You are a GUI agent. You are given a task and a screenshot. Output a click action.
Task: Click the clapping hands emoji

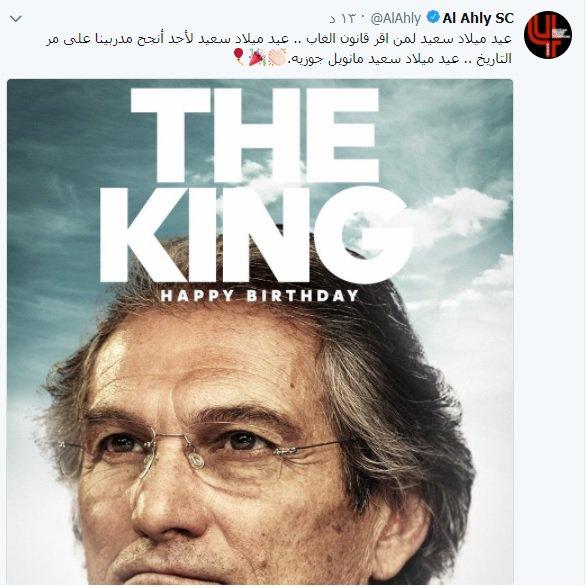[x=277, y=57]
